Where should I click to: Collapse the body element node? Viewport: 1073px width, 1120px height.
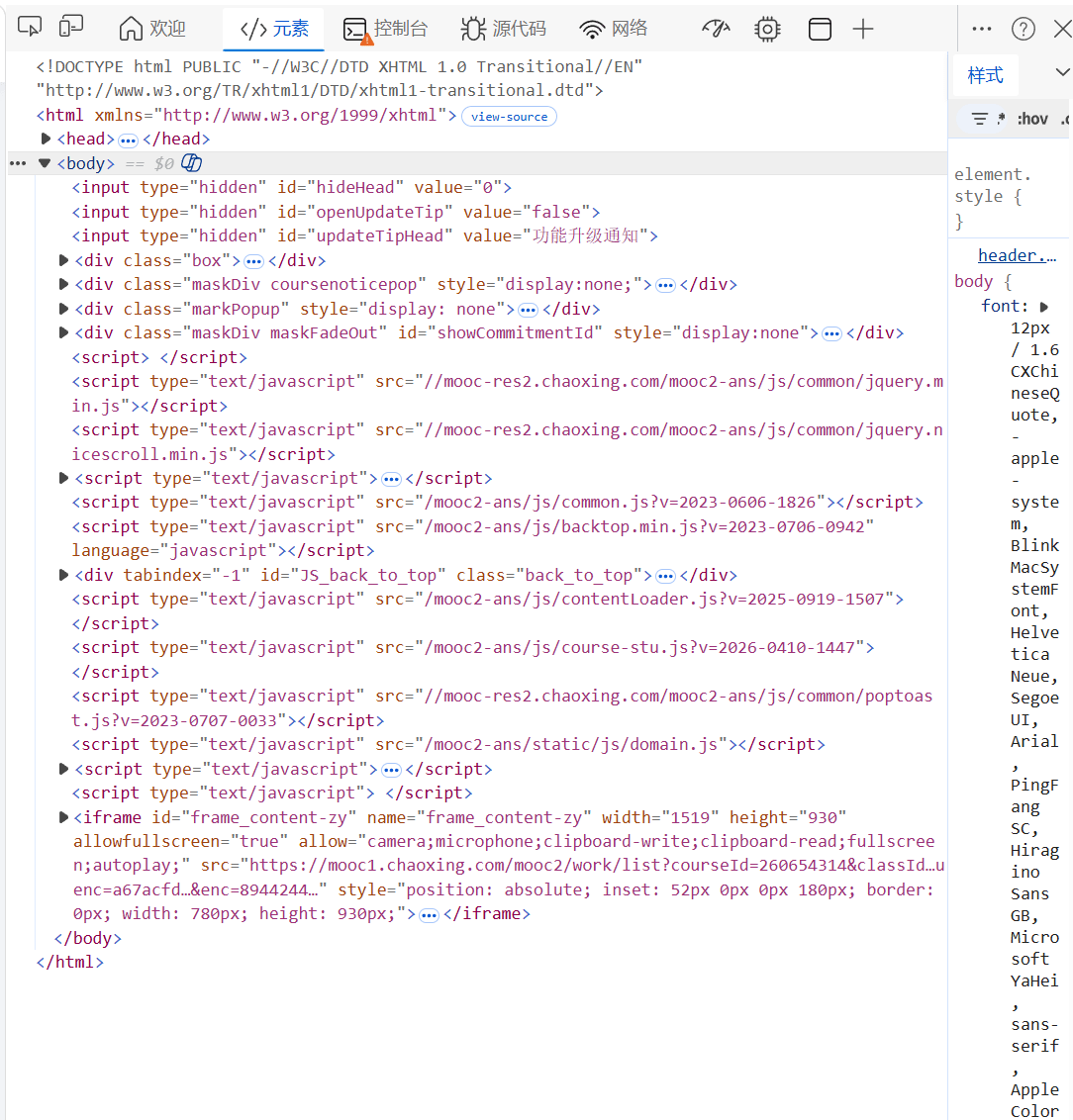click(x=45, y=163)
